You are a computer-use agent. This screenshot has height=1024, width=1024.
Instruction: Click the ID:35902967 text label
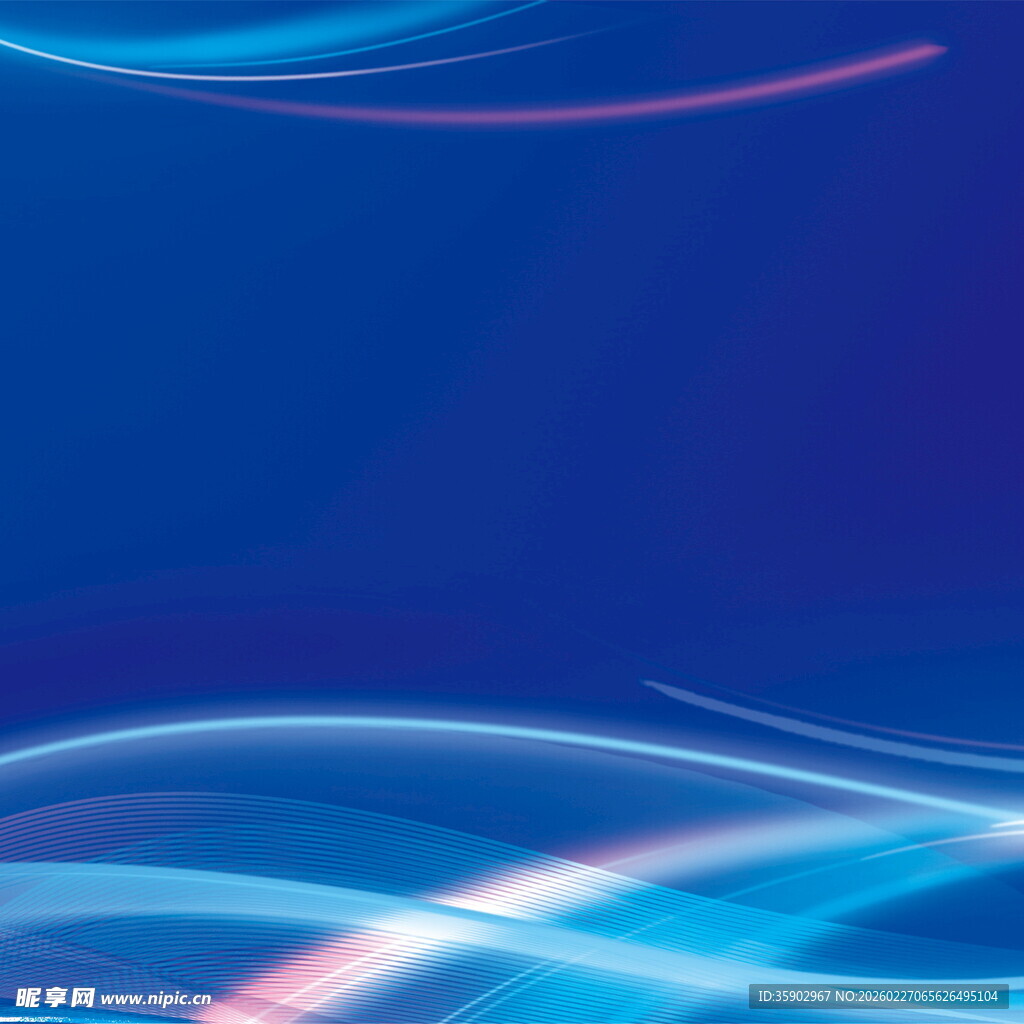click(x=794, y=996)
